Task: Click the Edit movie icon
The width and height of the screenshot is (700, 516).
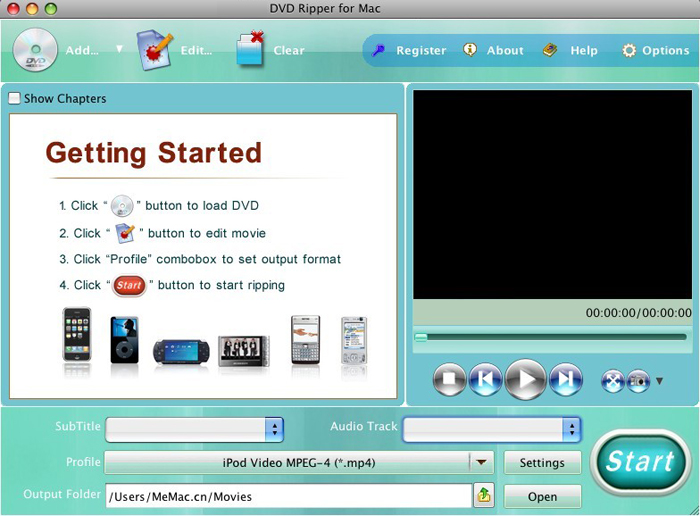Action: [154, 50]
